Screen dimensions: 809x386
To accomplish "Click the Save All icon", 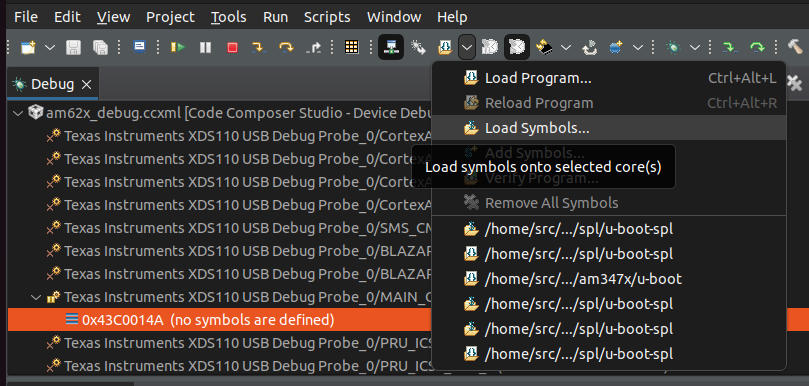I will point(100,48).
